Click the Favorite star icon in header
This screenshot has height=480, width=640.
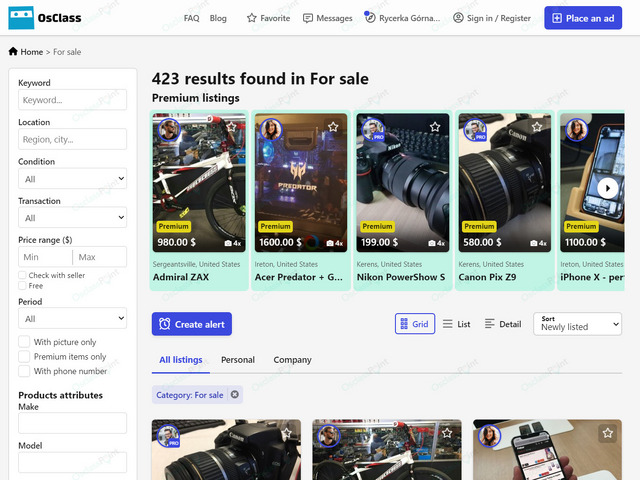point(251,18)
